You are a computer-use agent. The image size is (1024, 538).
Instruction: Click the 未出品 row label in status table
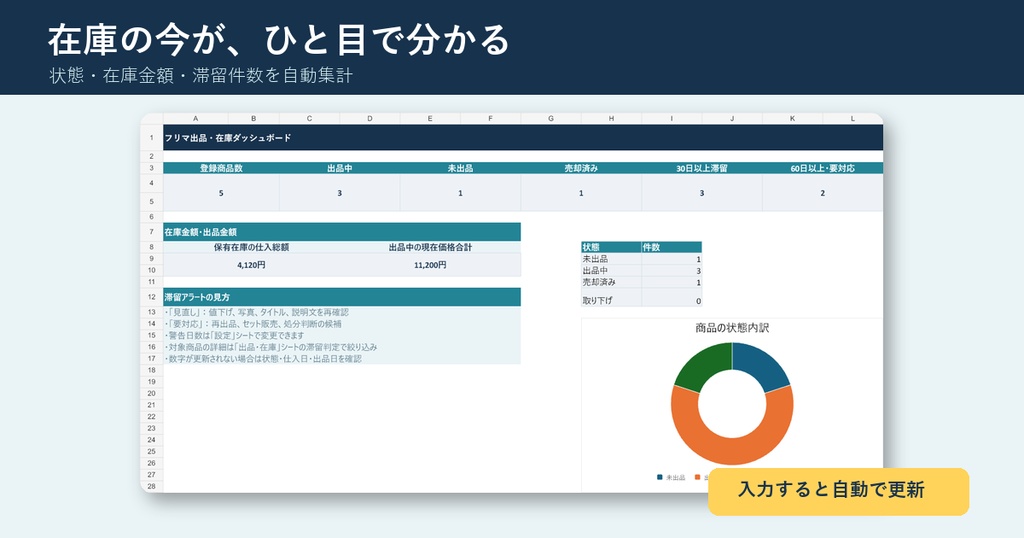[x=611, y=259]
